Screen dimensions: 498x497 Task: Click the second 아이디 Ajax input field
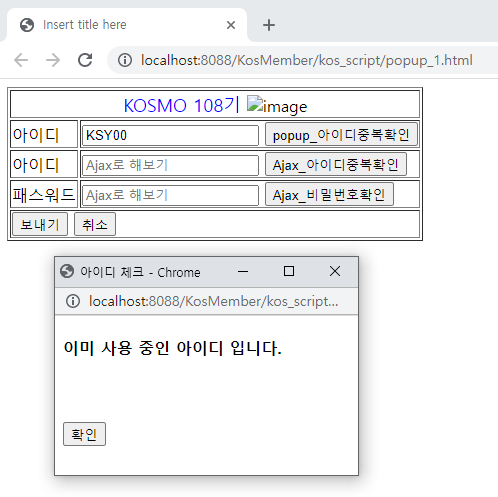click(170, 165)
